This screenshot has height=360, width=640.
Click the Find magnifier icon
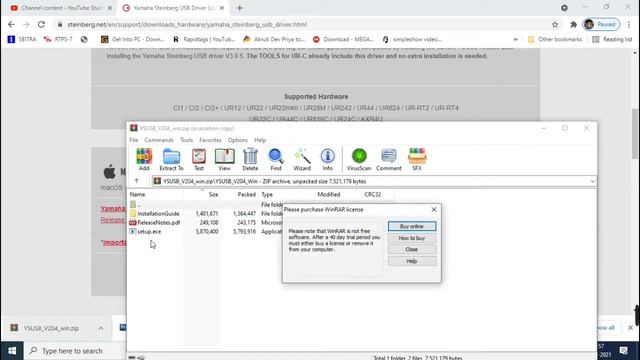tap(276, 159)
